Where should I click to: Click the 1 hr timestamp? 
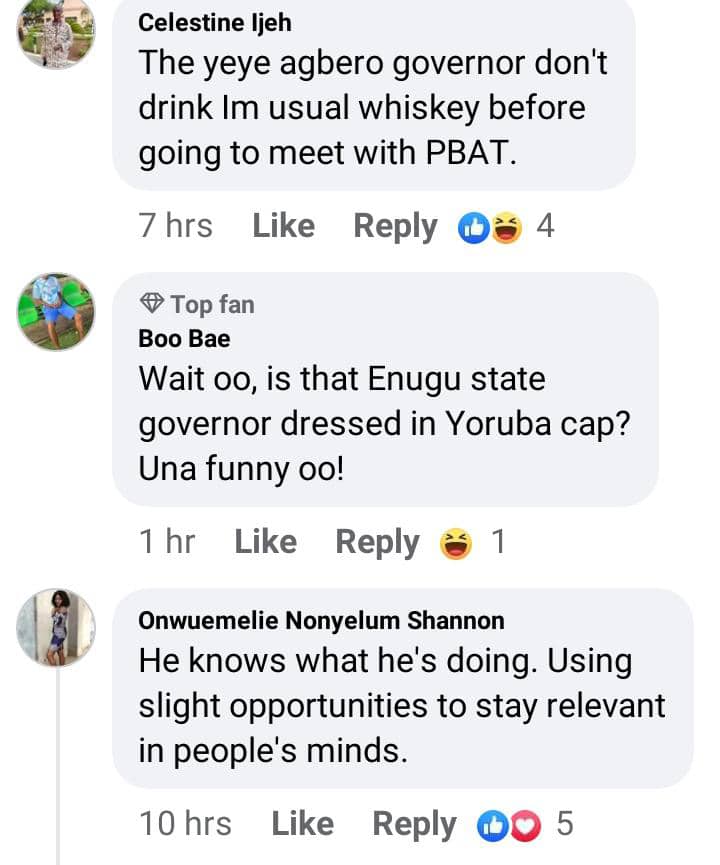(167, 542)
